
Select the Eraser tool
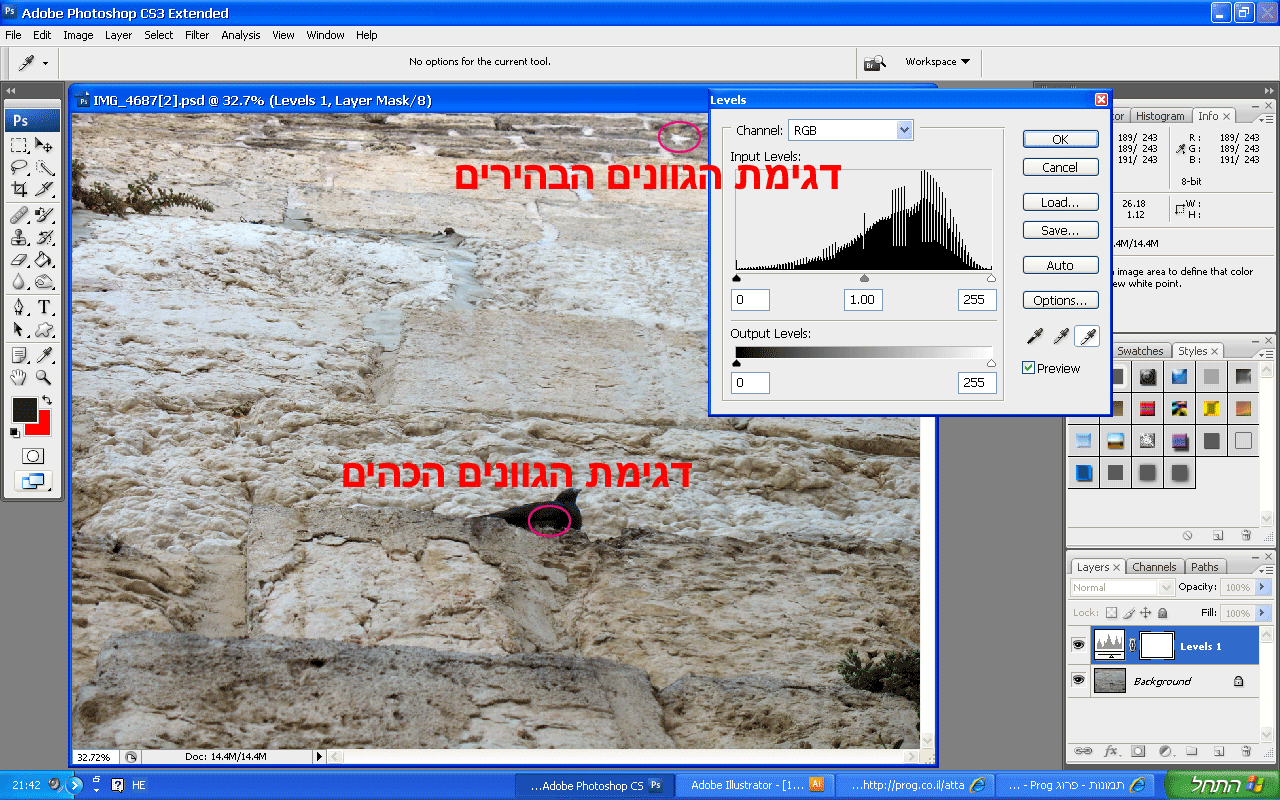pos(19,259)
